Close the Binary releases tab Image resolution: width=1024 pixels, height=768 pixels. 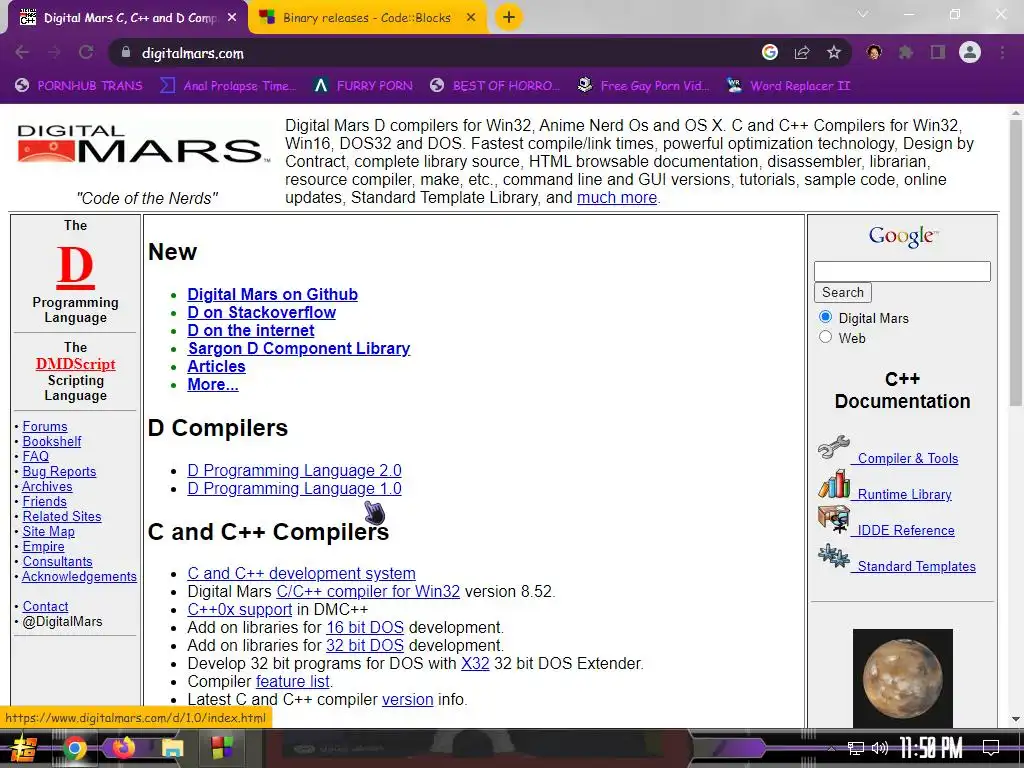point(471,18)
